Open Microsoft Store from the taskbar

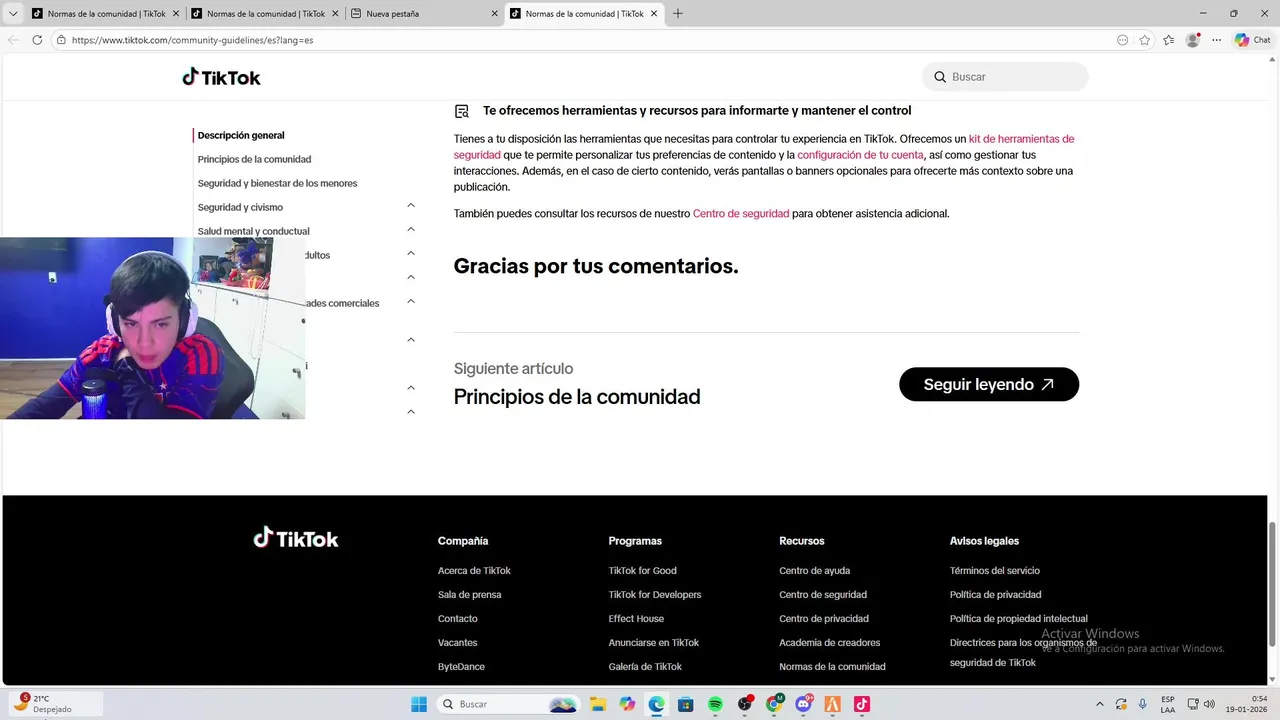point(685,704)
